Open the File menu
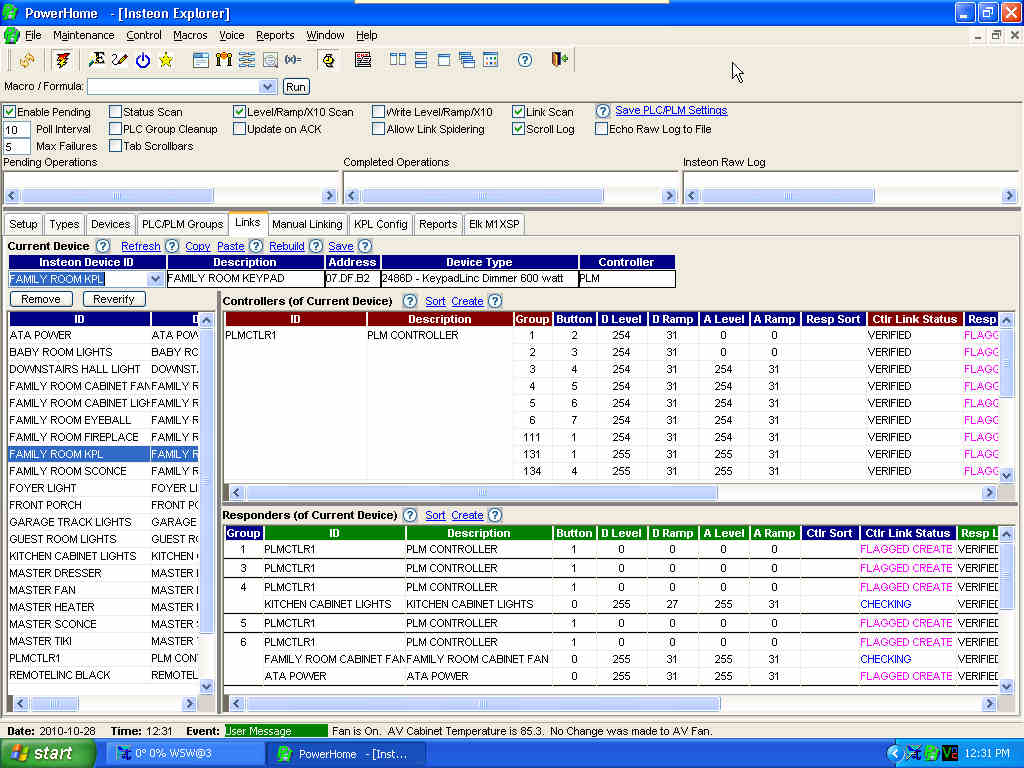This screenshot has width=1024, height=768. coord(33,35)
